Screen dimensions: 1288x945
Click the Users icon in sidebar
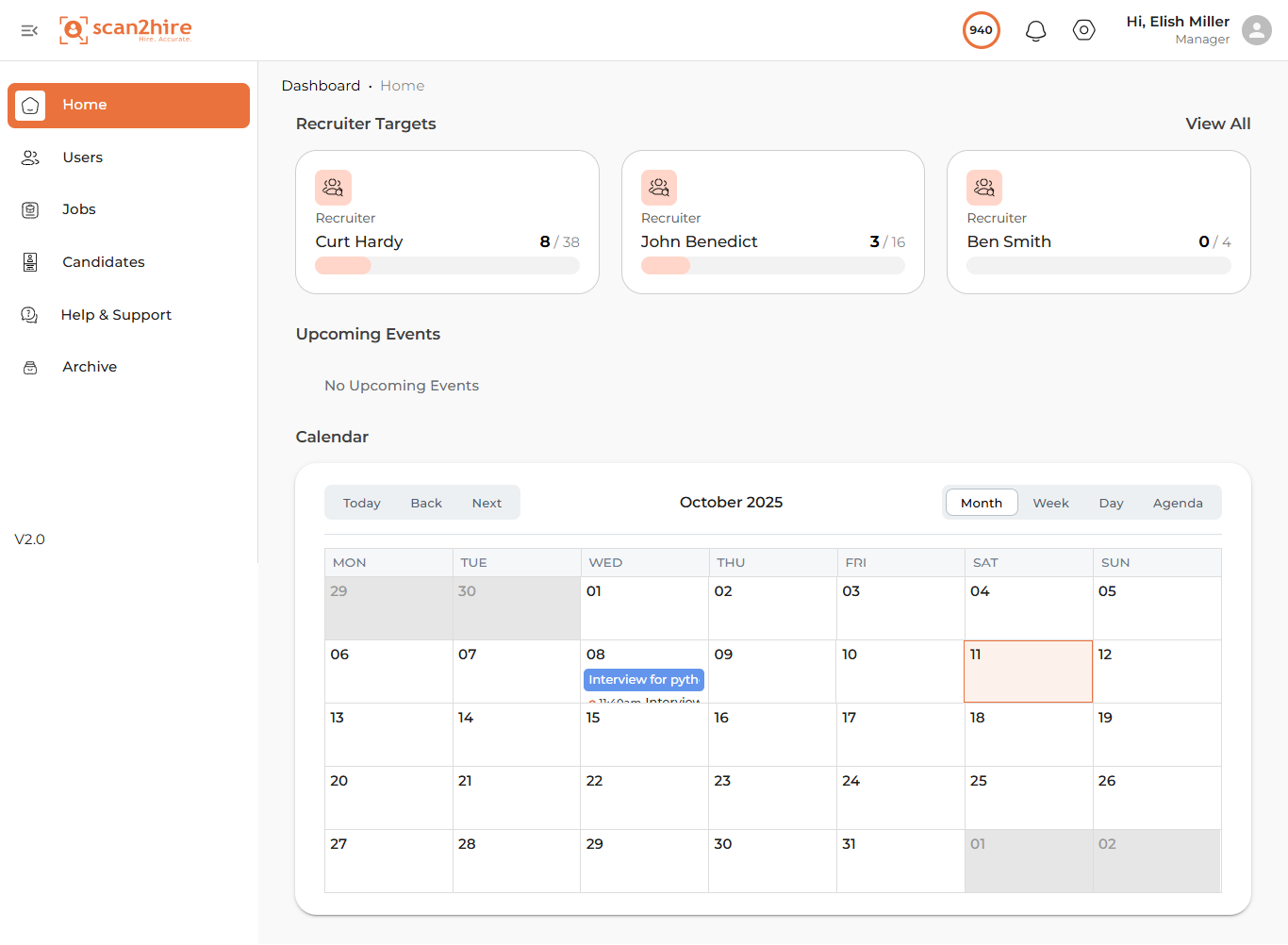(30, 157)
